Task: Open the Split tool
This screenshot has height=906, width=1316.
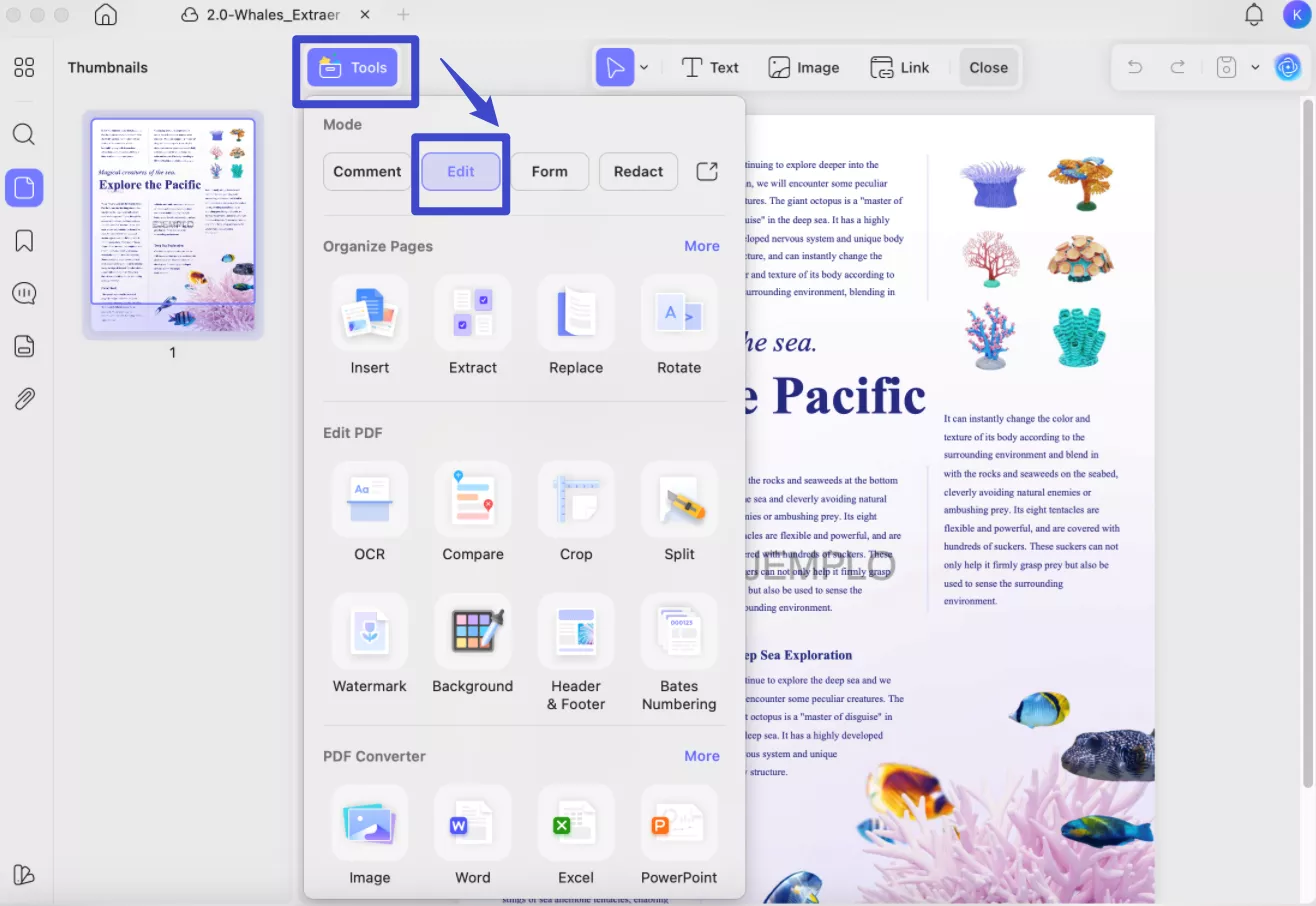Action: pos(679,514)
